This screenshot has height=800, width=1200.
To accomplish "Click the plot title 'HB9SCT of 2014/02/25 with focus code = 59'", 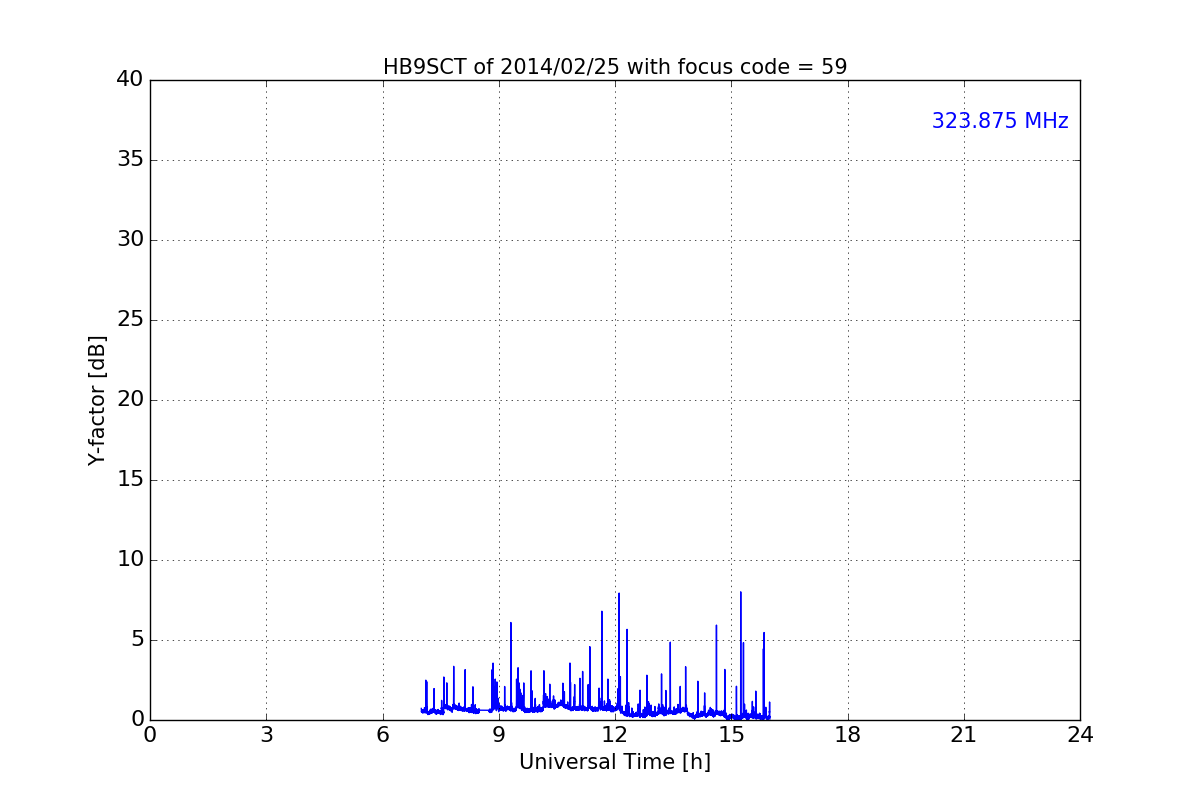I will point(615,67).
